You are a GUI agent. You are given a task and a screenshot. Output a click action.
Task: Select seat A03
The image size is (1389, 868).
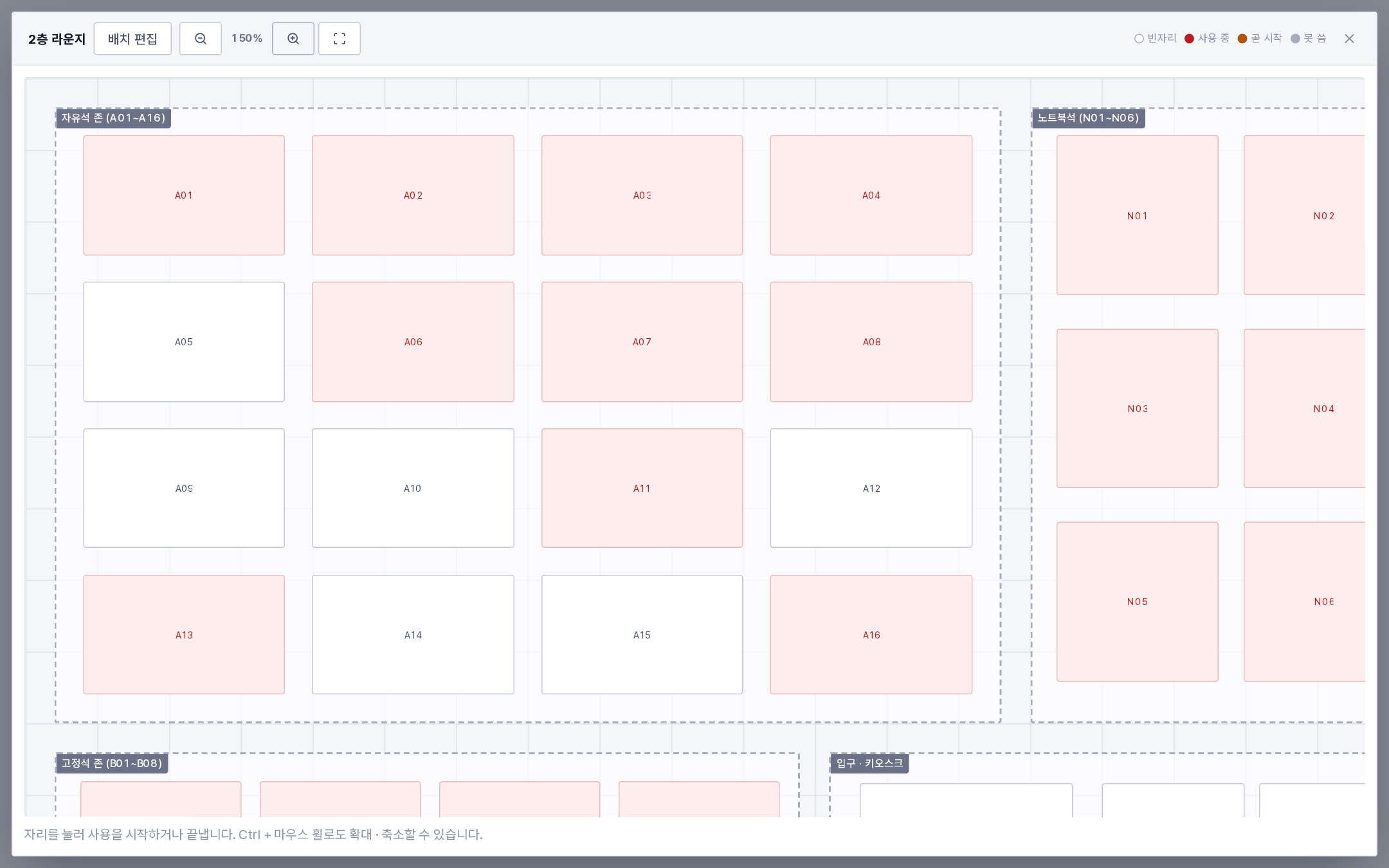(x=642, y=195)
